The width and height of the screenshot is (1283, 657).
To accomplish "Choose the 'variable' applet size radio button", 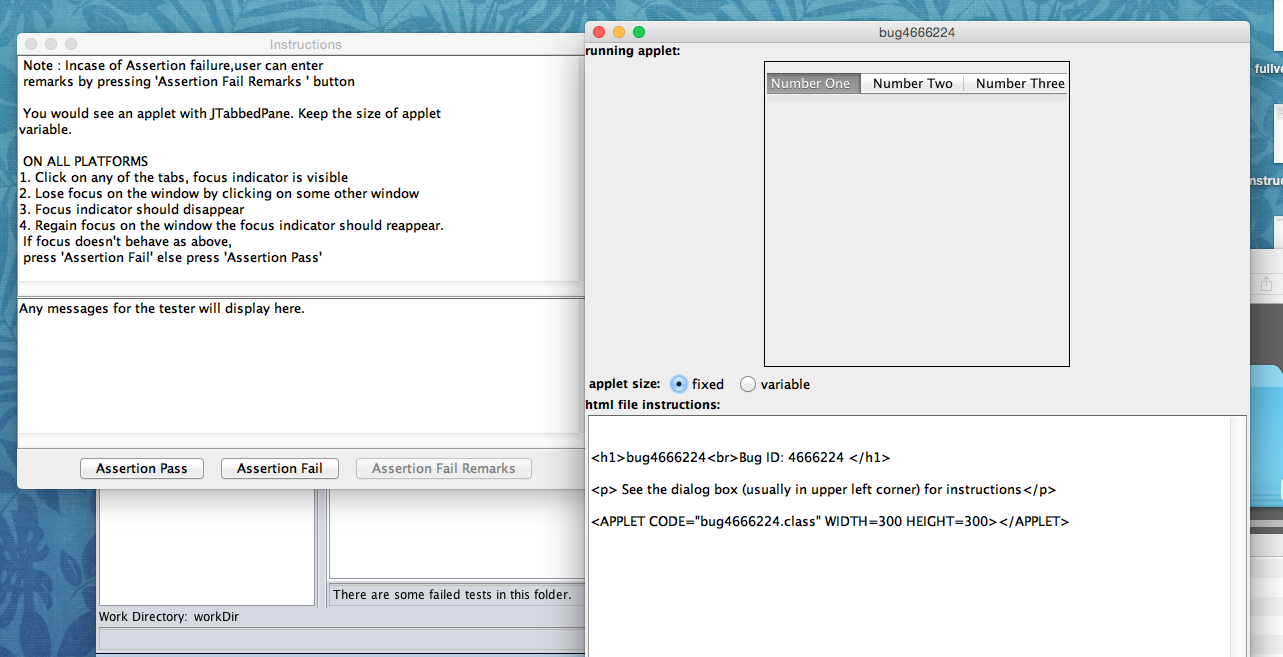I will coord(748,384).
